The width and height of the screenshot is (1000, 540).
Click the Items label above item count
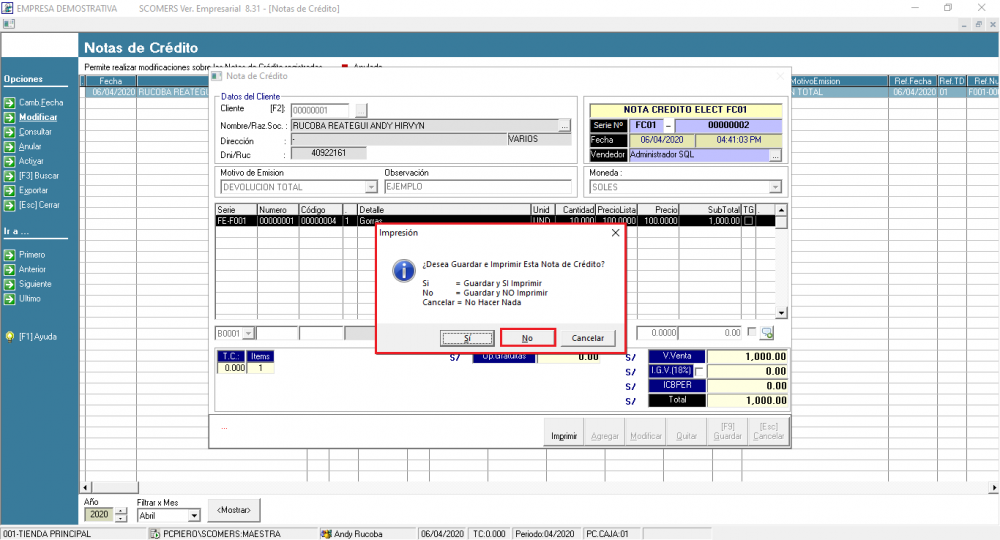coord(260,356)
